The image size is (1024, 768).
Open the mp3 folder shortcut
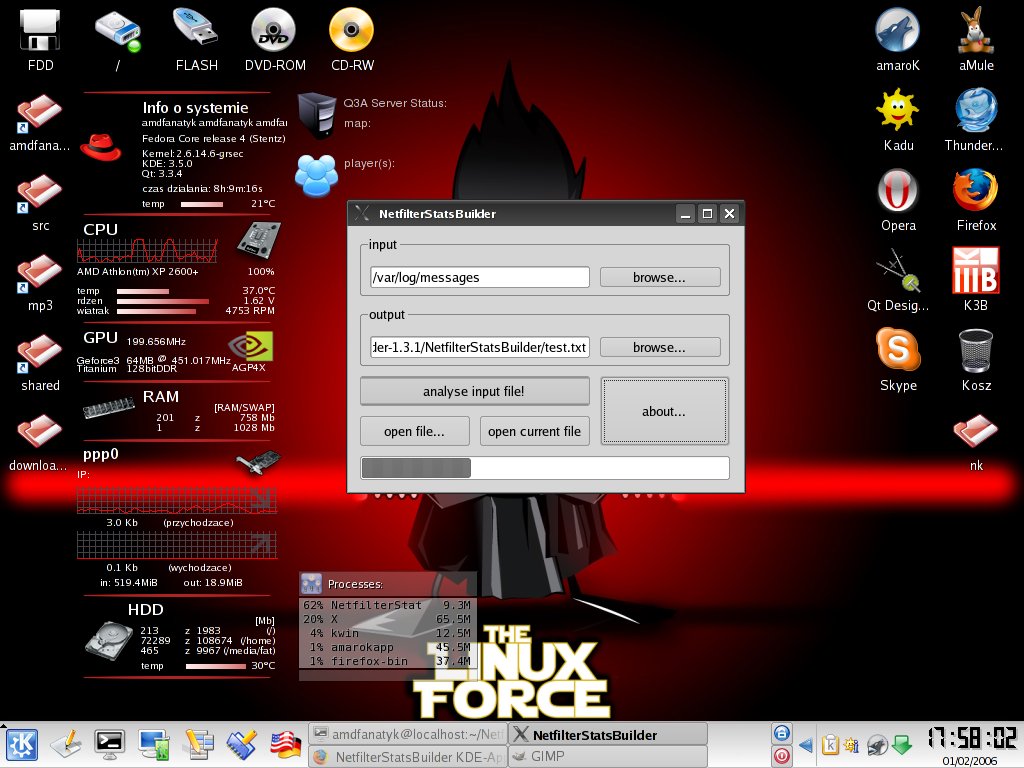click(x=40, y=272)
